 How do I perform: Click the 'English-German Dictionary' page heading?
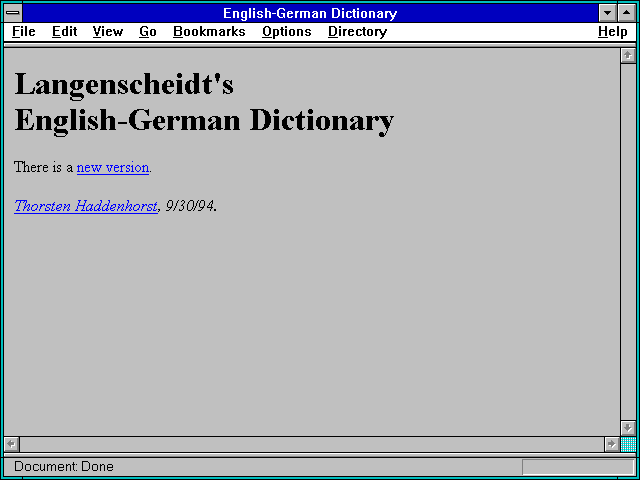coord(204,122)
